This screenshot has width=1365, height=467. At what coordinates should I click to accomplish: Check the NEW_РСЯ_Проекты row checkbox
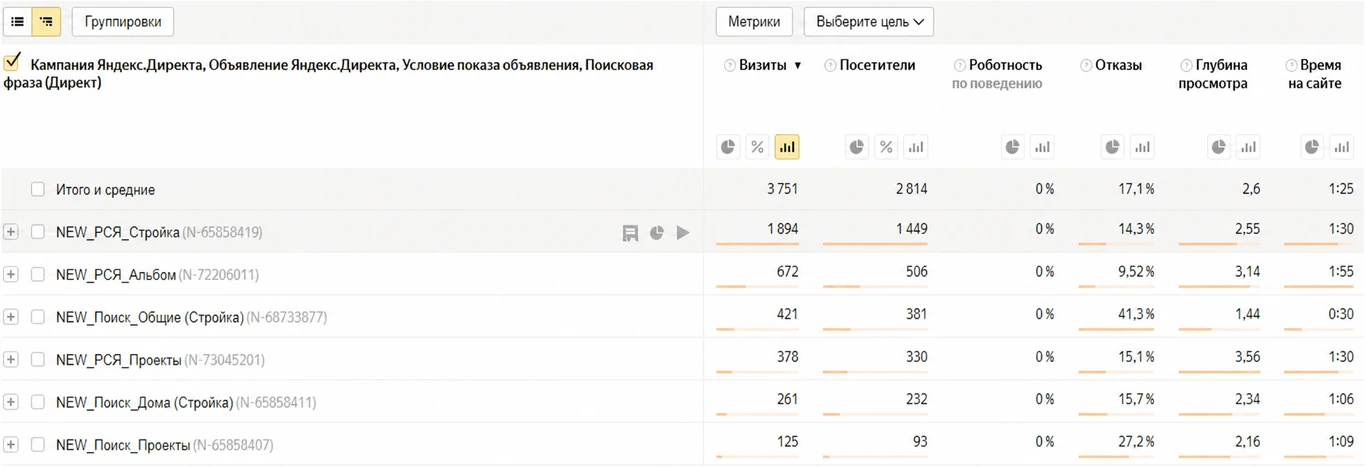click(x=38, y=359)
